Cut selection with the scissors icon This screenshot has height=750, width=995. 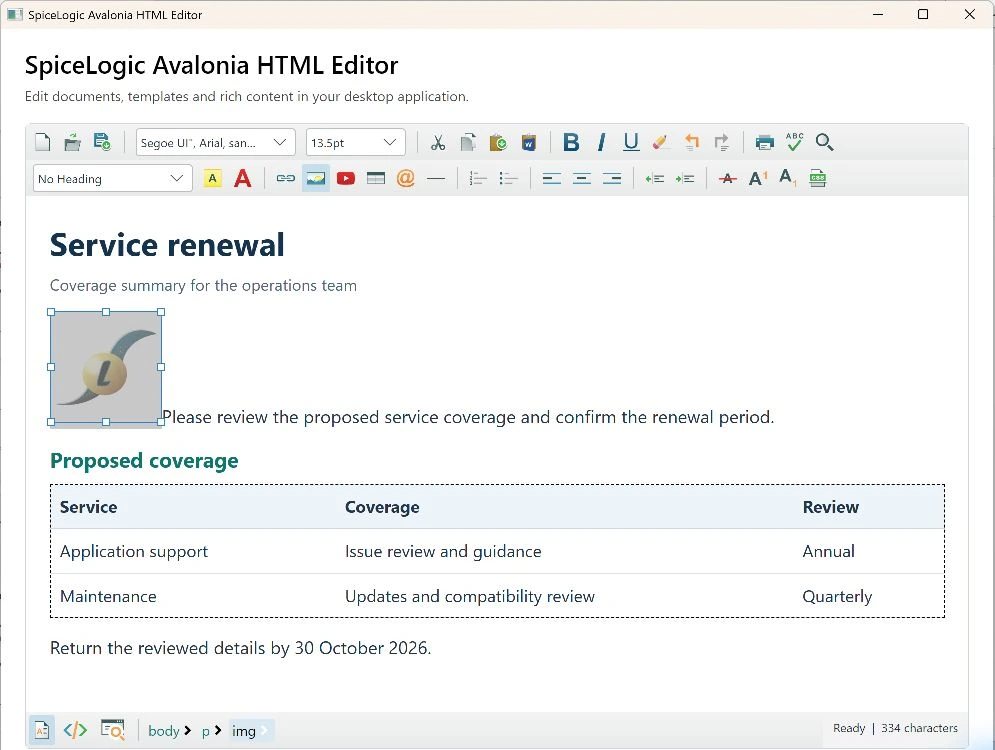click(x=437, y=142)
